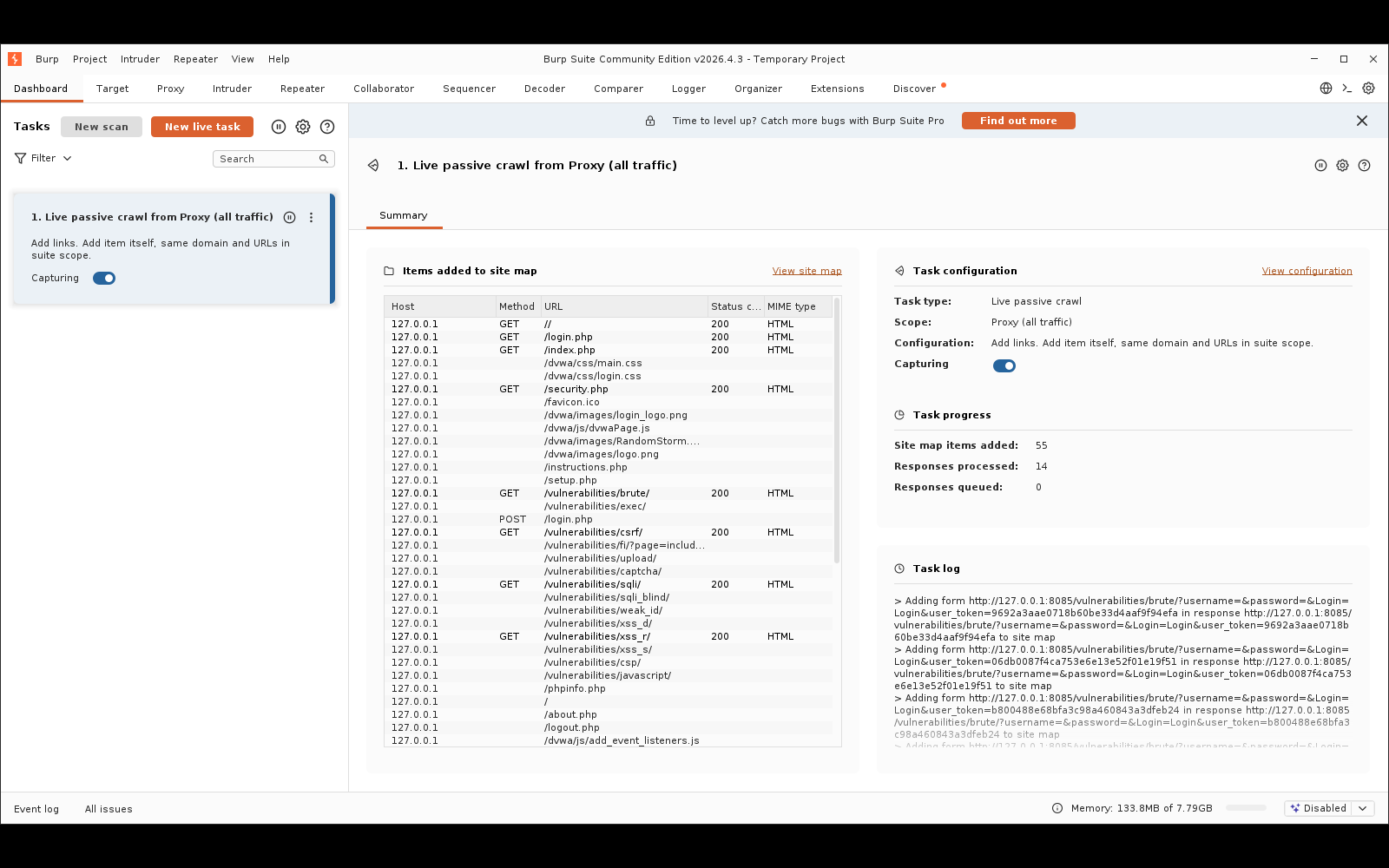
Task: Pause task icon in task detail header
Action: coord(1320,165)
